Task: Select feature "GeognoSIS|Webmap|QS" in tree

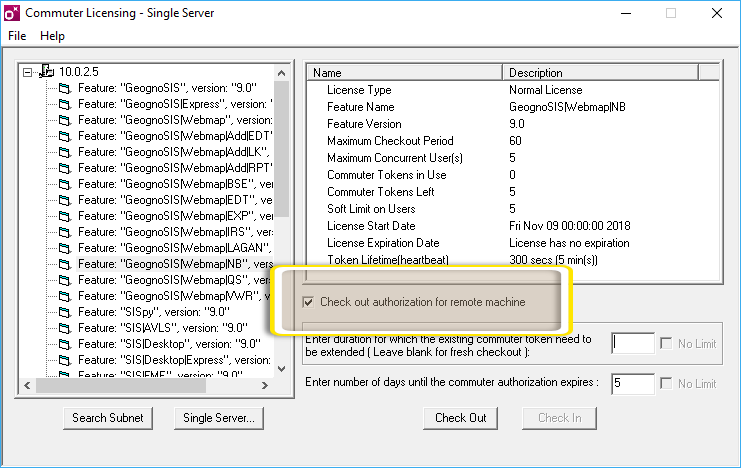Action: coord(174,280)
